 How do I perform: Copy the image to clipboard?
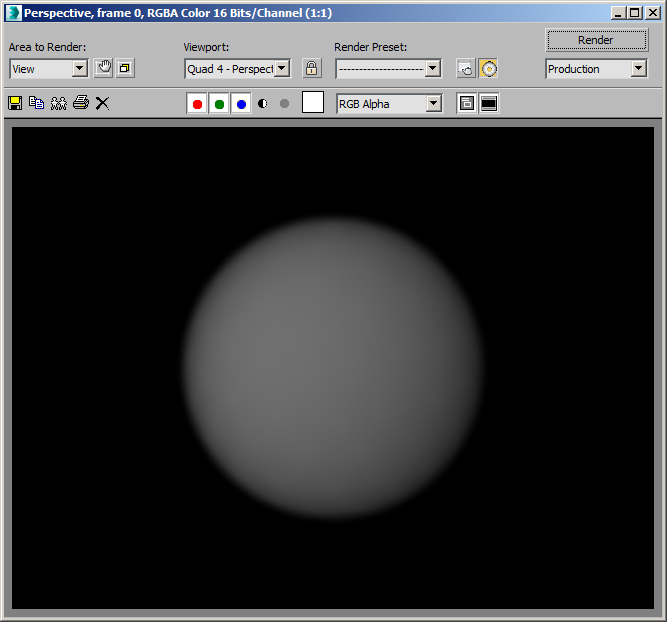click(37, 103)
